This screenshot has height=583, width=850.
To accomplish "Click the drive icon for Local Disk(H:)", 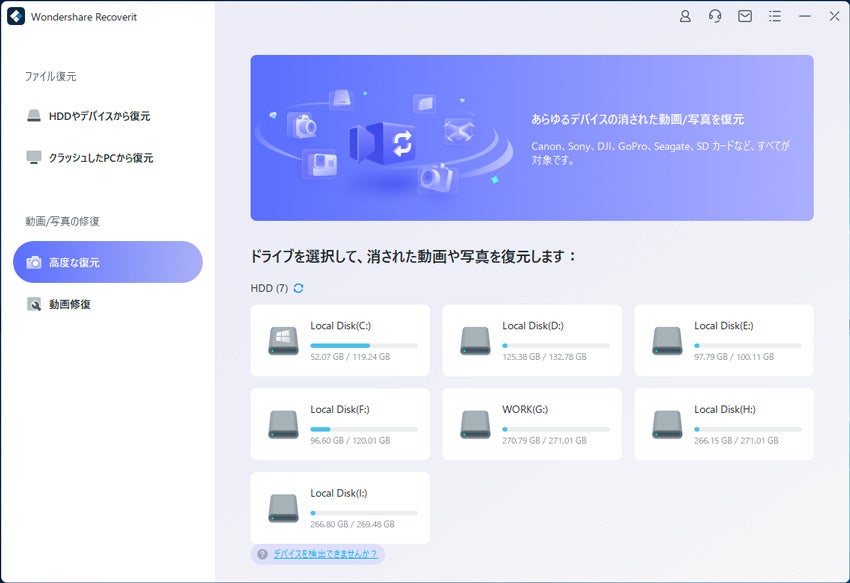I will tap(667, 424).
